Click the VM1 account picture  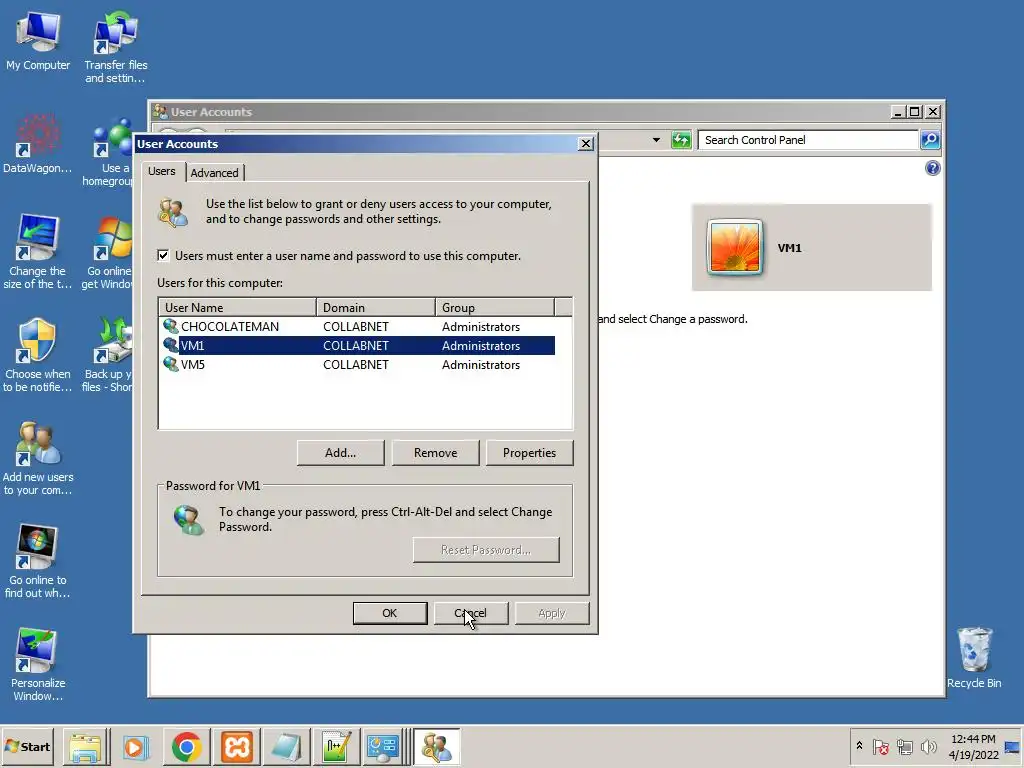click(735, 248)
